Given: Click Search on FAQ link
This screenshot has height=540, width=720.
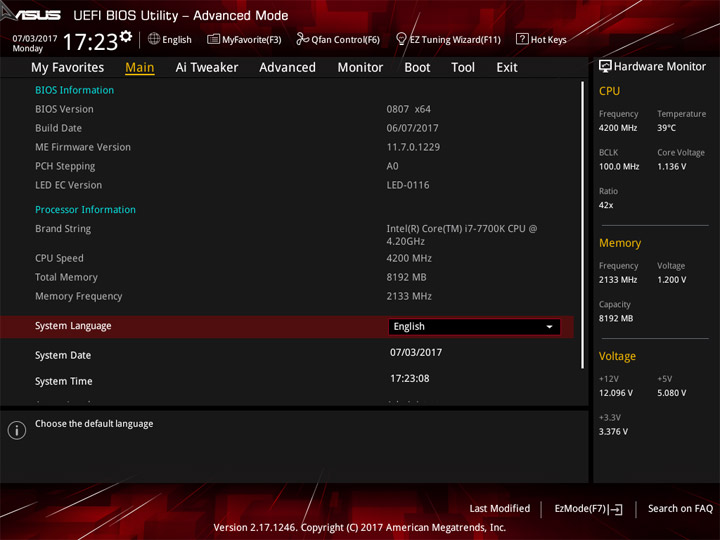Looking at the screenshot, I should pyautogui.click(x=680, y=508).
